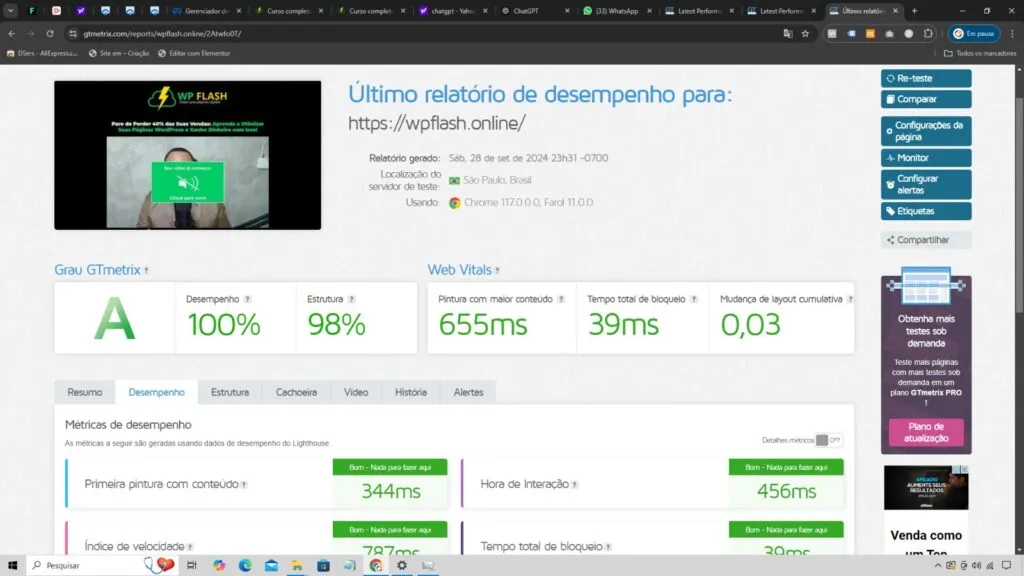This screenshot has height=576, width=1024.
Task: Click the 344ms first contentful paint value
Action: click(x=391, y=491)
